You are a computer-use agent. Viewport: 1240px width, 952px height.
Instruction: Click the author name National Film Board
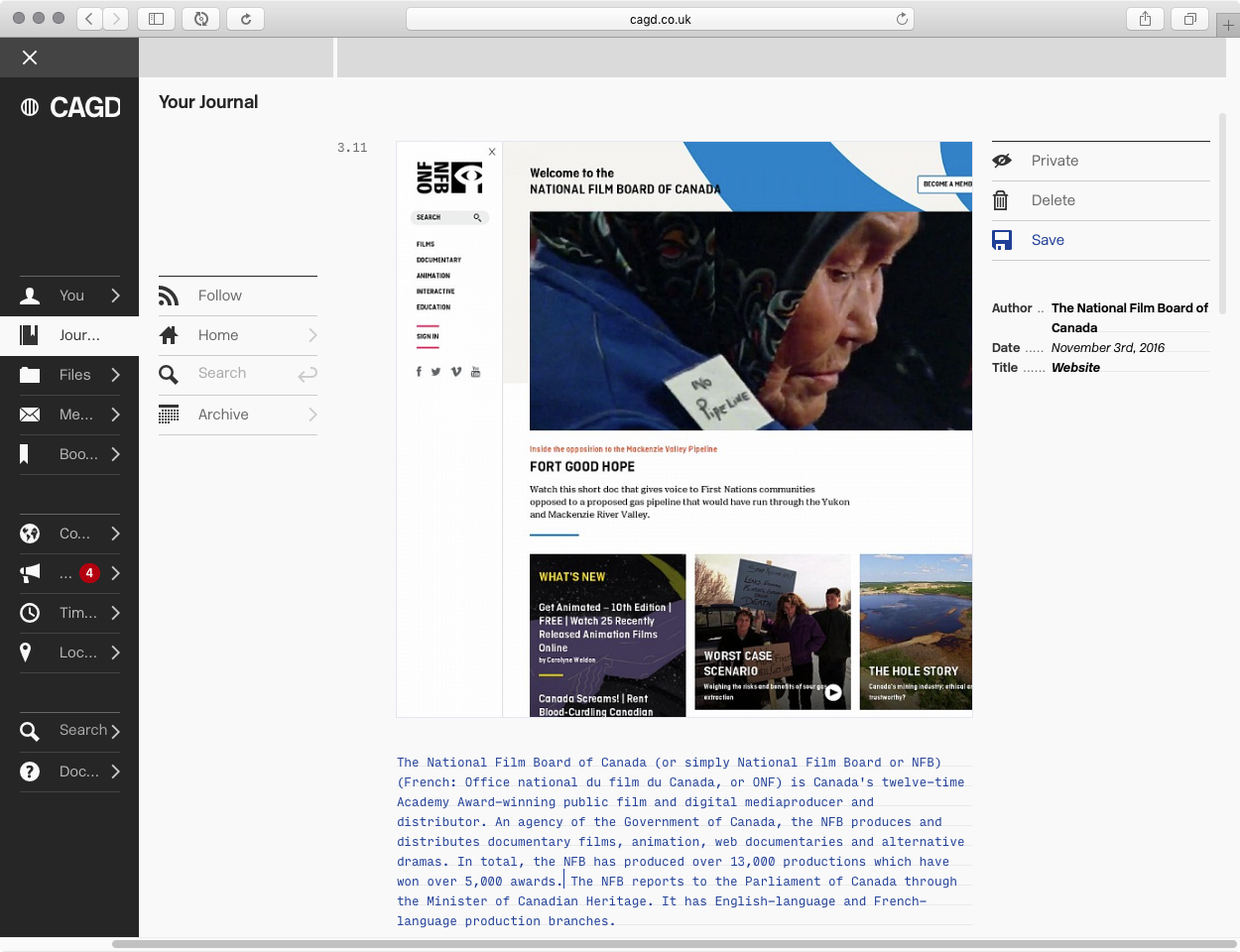click(x=1130, y=317)
